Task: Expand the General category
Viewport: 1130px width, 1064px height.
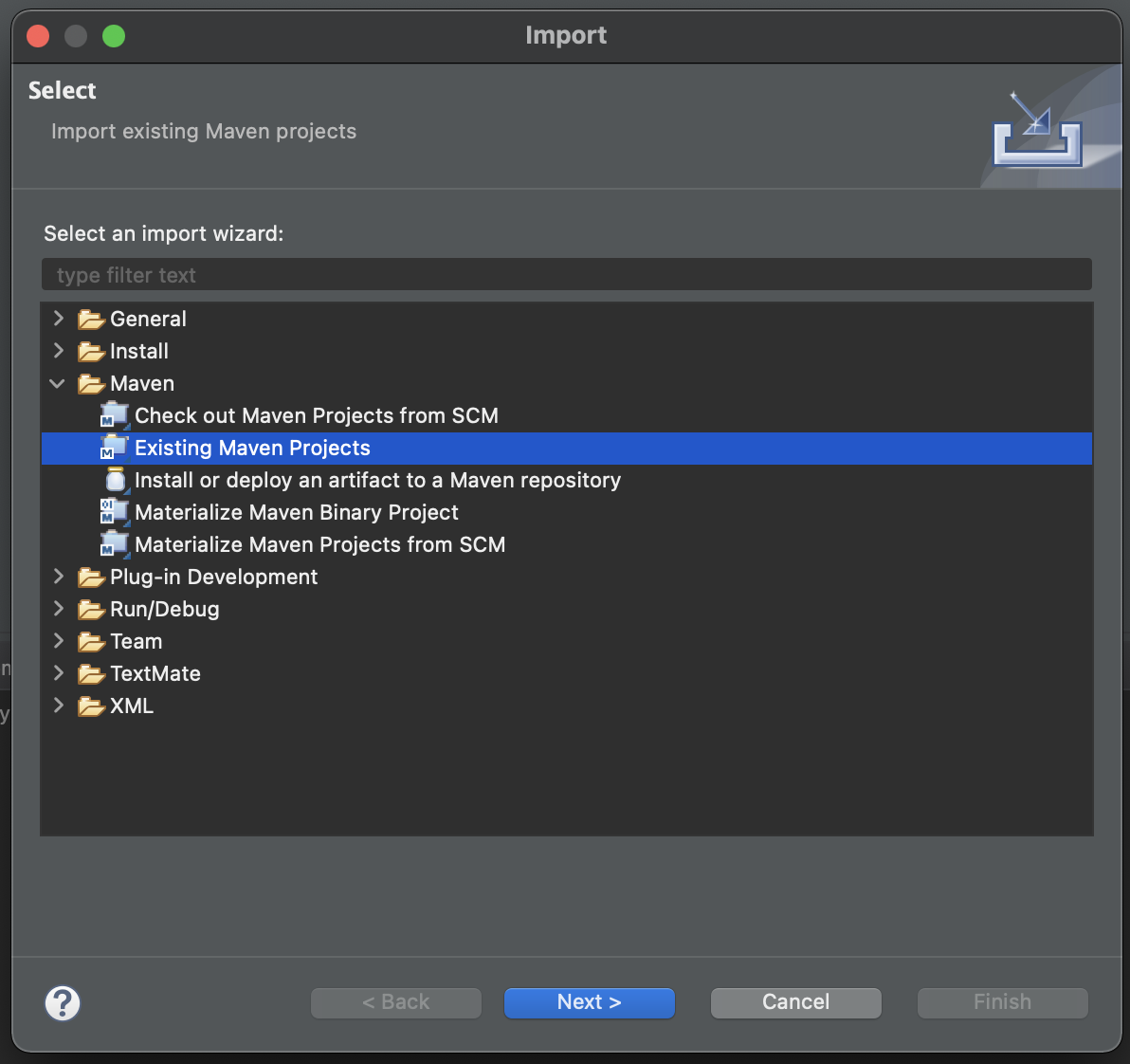Action: tap(58, 319)
